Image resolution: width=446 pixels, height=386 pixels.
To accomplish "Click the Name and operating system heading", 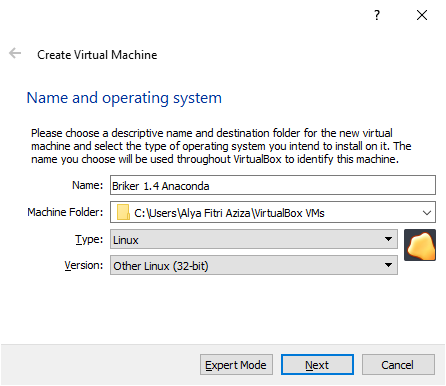I will tap(124, 98).
